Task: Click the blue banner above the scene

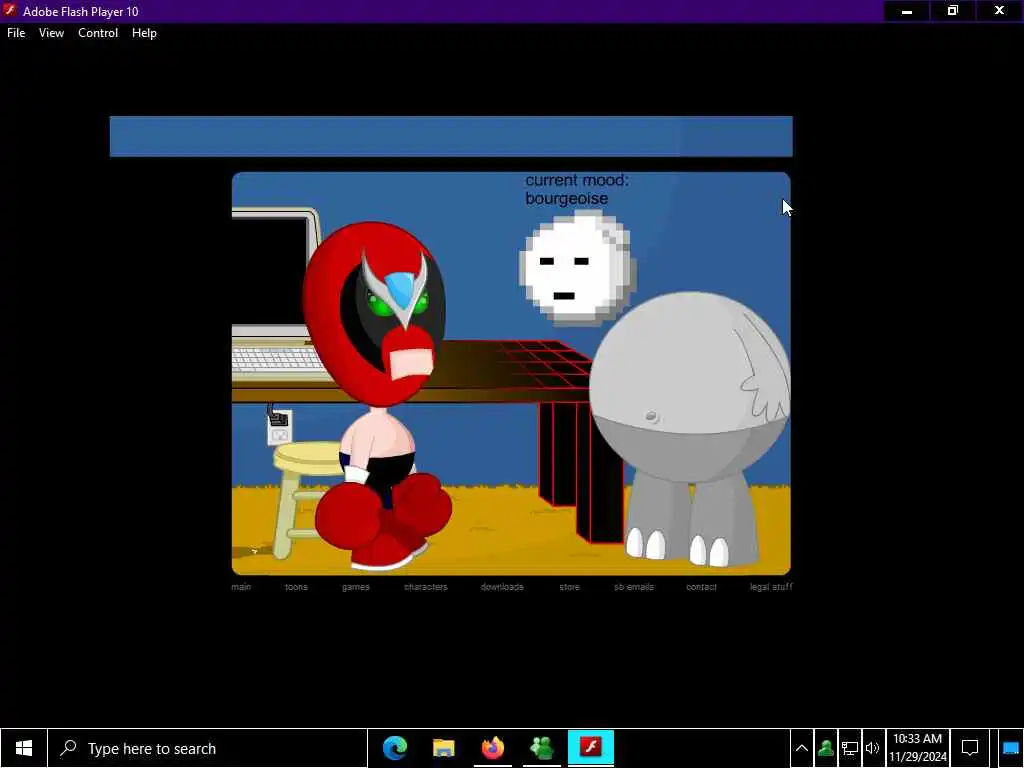Action: coord(451,136)
